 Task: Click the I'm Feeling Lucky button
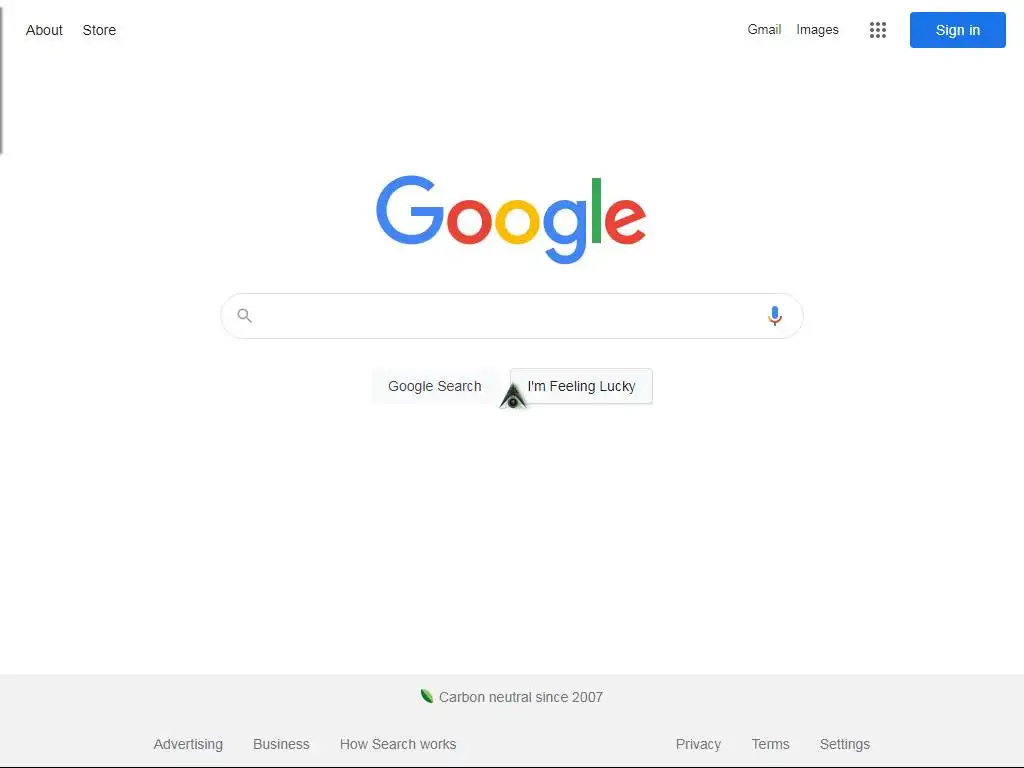coord(581,386)
